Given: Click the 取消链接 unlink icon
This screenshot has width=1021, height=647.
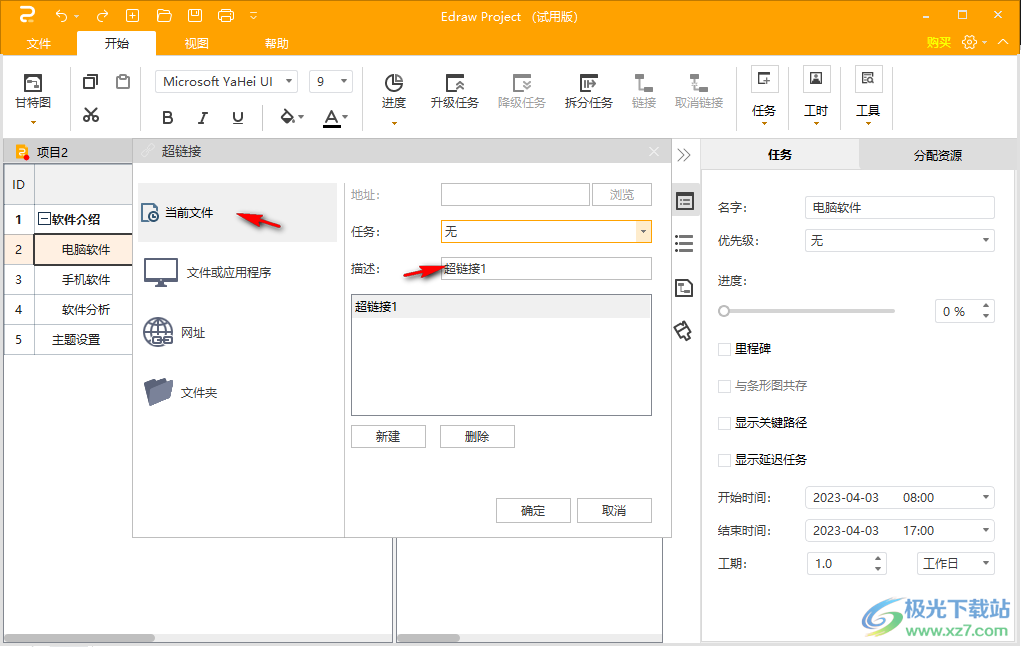Looking at the screenshot, I should pyautogui.click(x=699, y=91).
